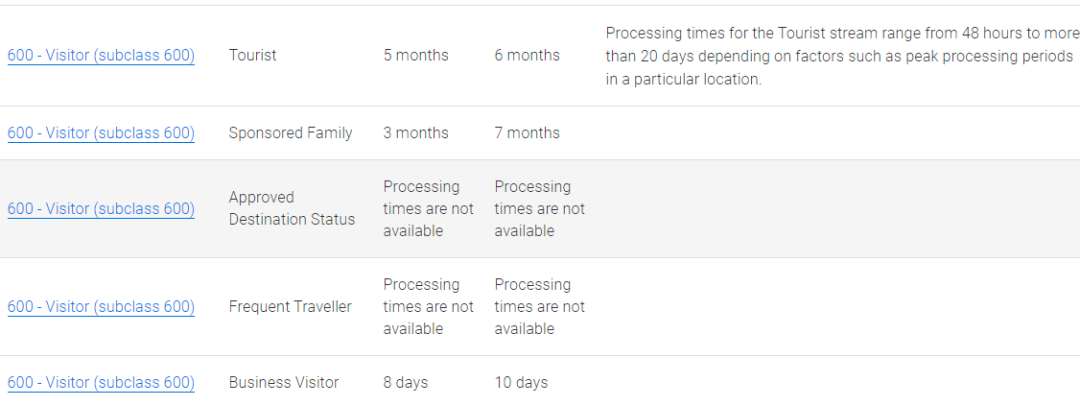Click the "5 months" processing time
Image resolution: width=1080 pixels, height=406 pixels.
[416, 56]
